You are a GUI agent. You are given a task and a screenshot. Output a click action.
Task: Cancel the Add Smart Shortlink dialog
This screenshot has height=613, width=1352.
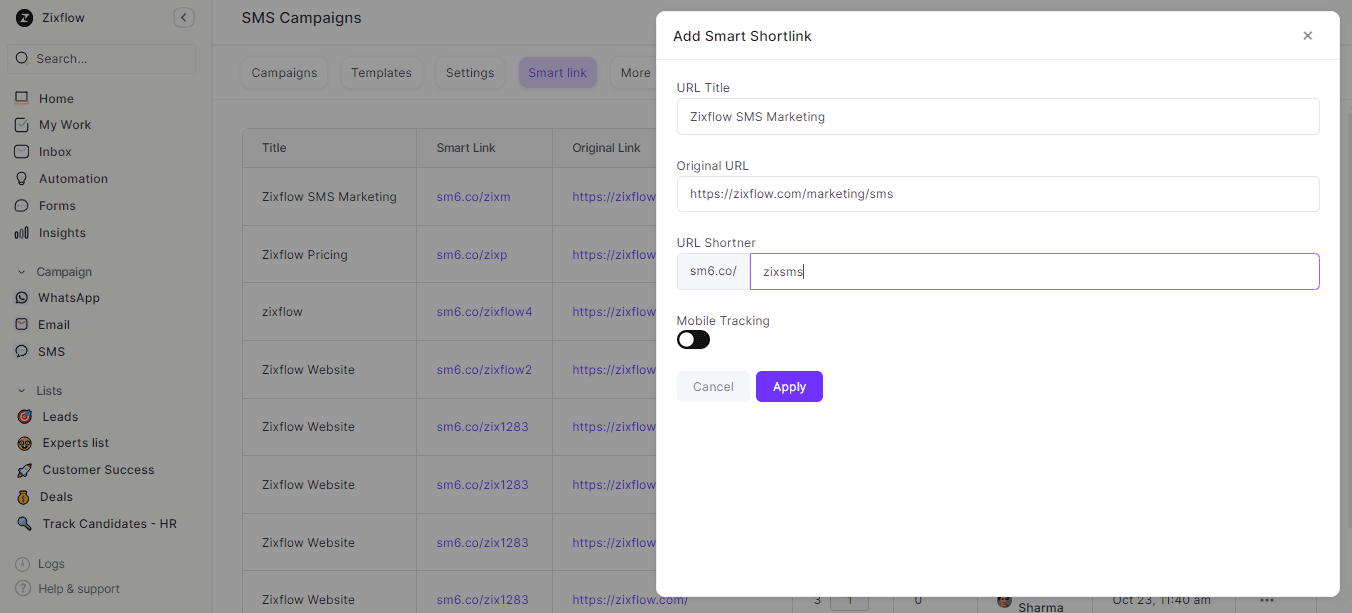(713, 387)
